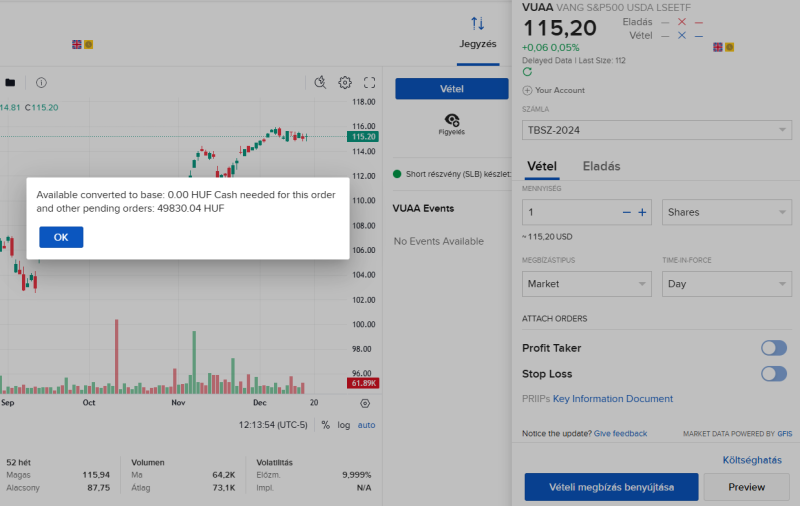800x506 pixels.
Task: Select the 61.89K volume label
Action: tap(363, 383)
